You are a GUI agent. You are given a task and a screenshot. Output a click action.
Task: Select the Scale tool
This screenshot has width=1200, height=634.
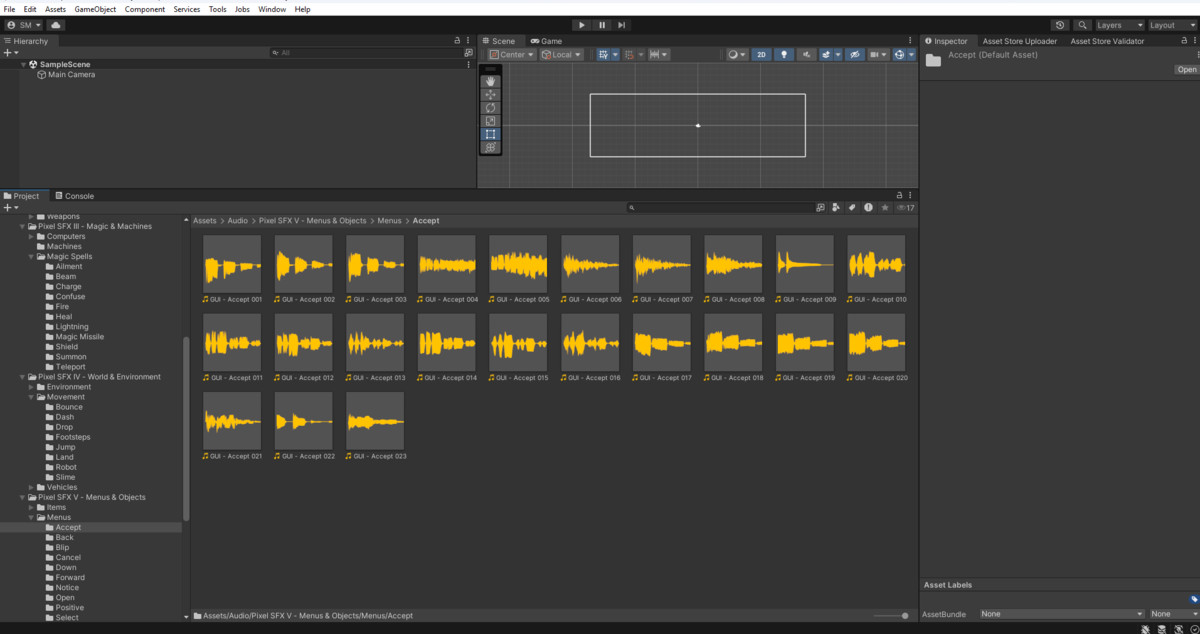point(490,117)
